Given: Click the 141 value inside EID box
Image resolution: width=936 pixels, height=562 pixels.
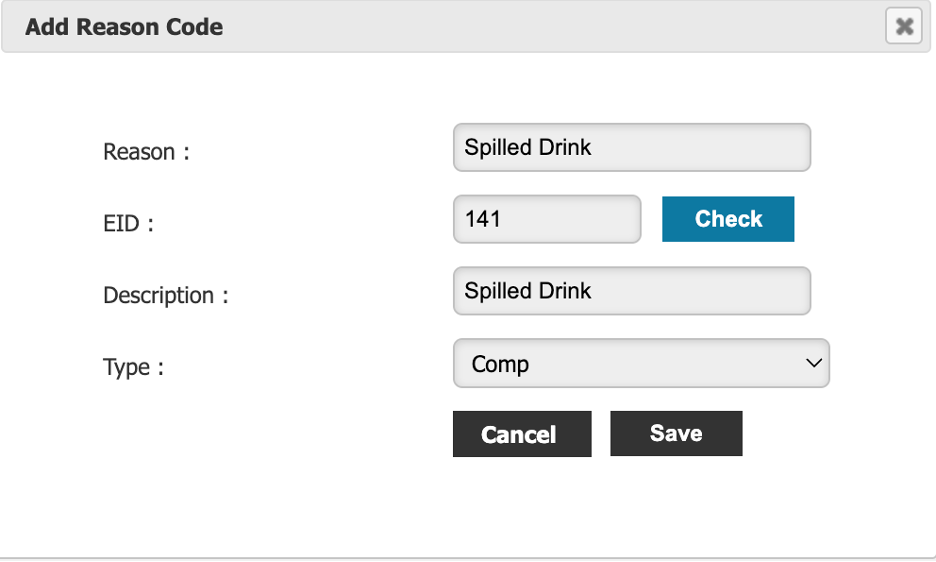Looking at the screenshot, I should pyautogui.click(x=482, y=219).
